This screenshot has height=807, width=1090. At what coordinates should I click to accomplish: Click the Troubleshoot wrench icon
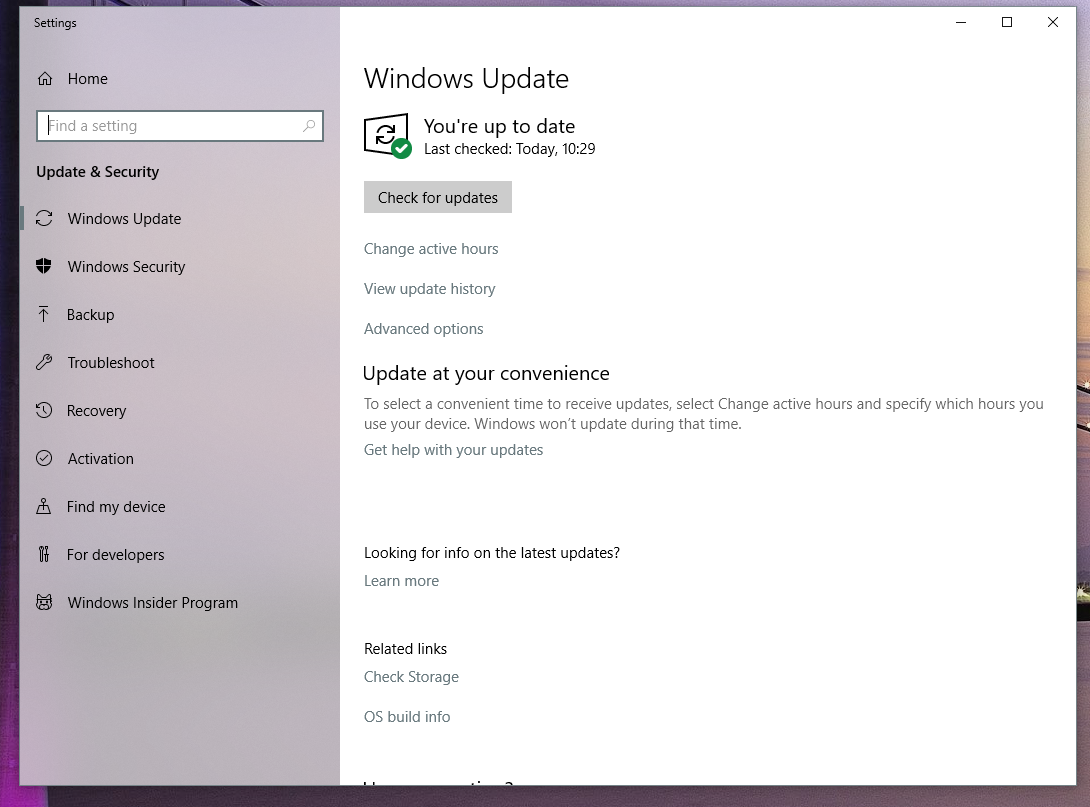(44, 362)
